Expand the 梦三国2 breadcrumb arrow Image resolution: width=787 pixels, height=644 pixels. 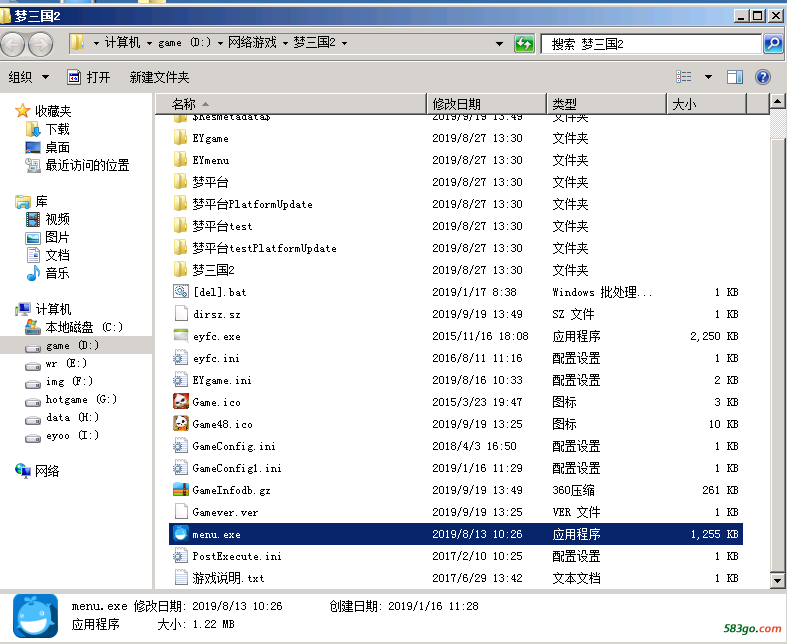(x=344, y=44)
